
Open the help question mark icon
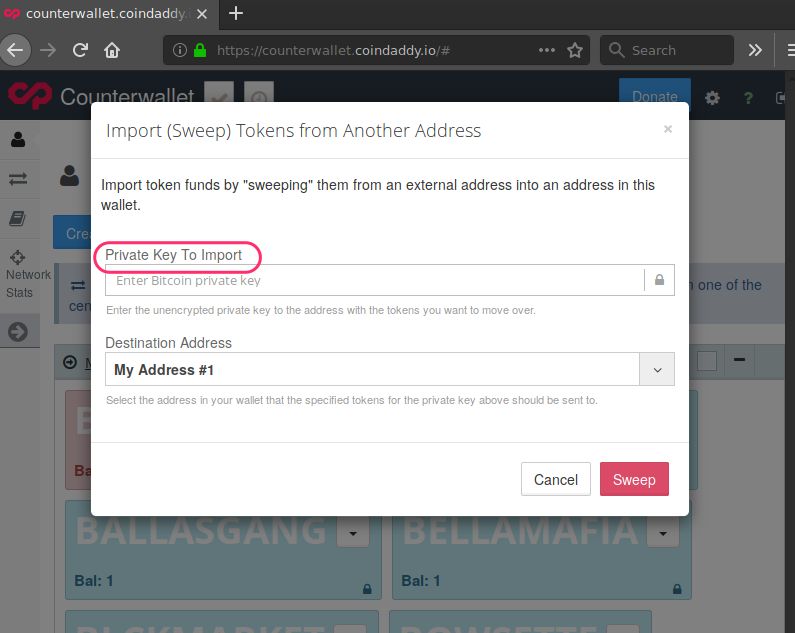748,97
